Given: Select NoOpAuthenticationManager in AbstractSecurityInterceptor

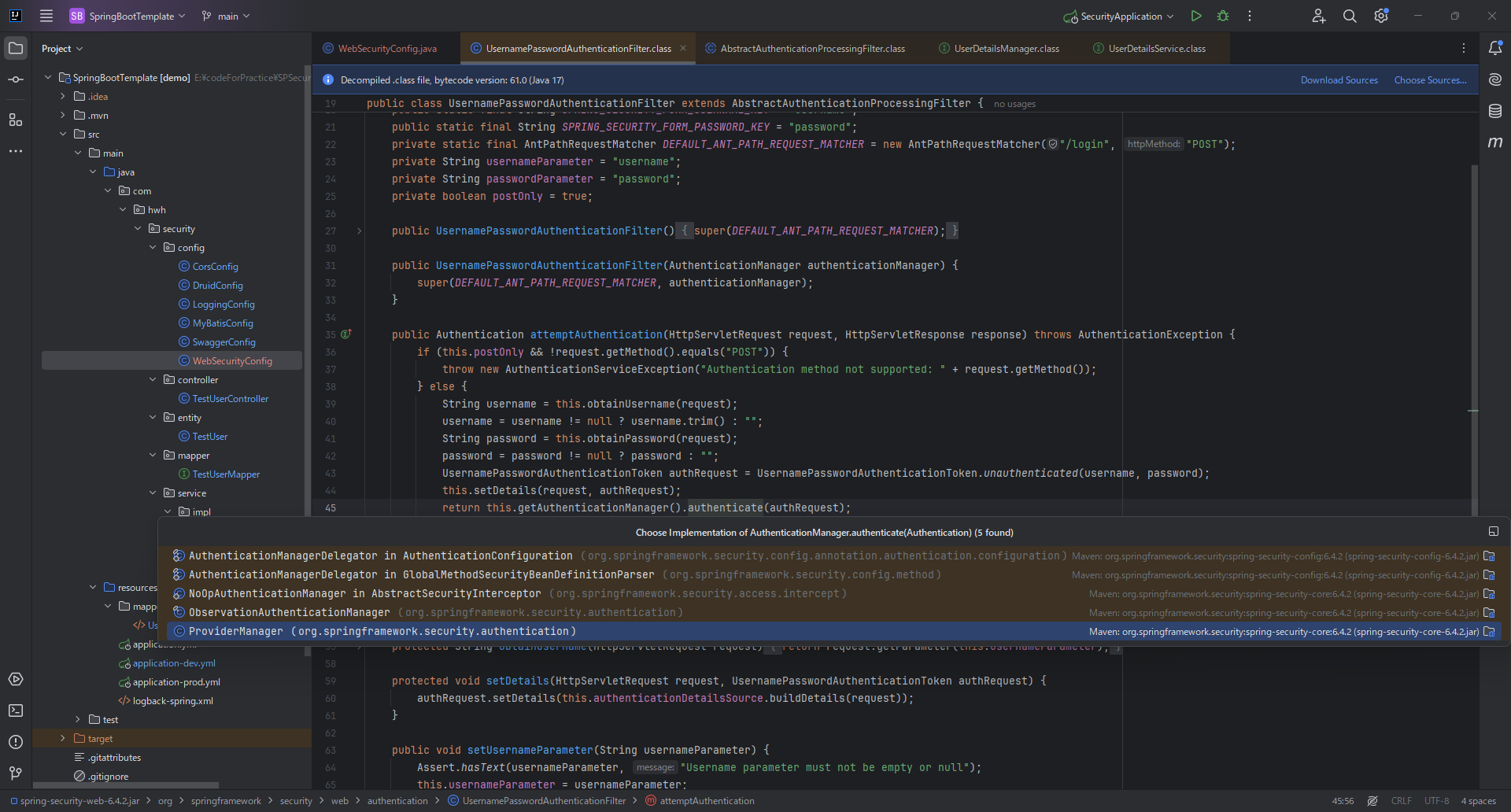Looking at the screenshot, I should pyautogui.click(x=833, y=593).
